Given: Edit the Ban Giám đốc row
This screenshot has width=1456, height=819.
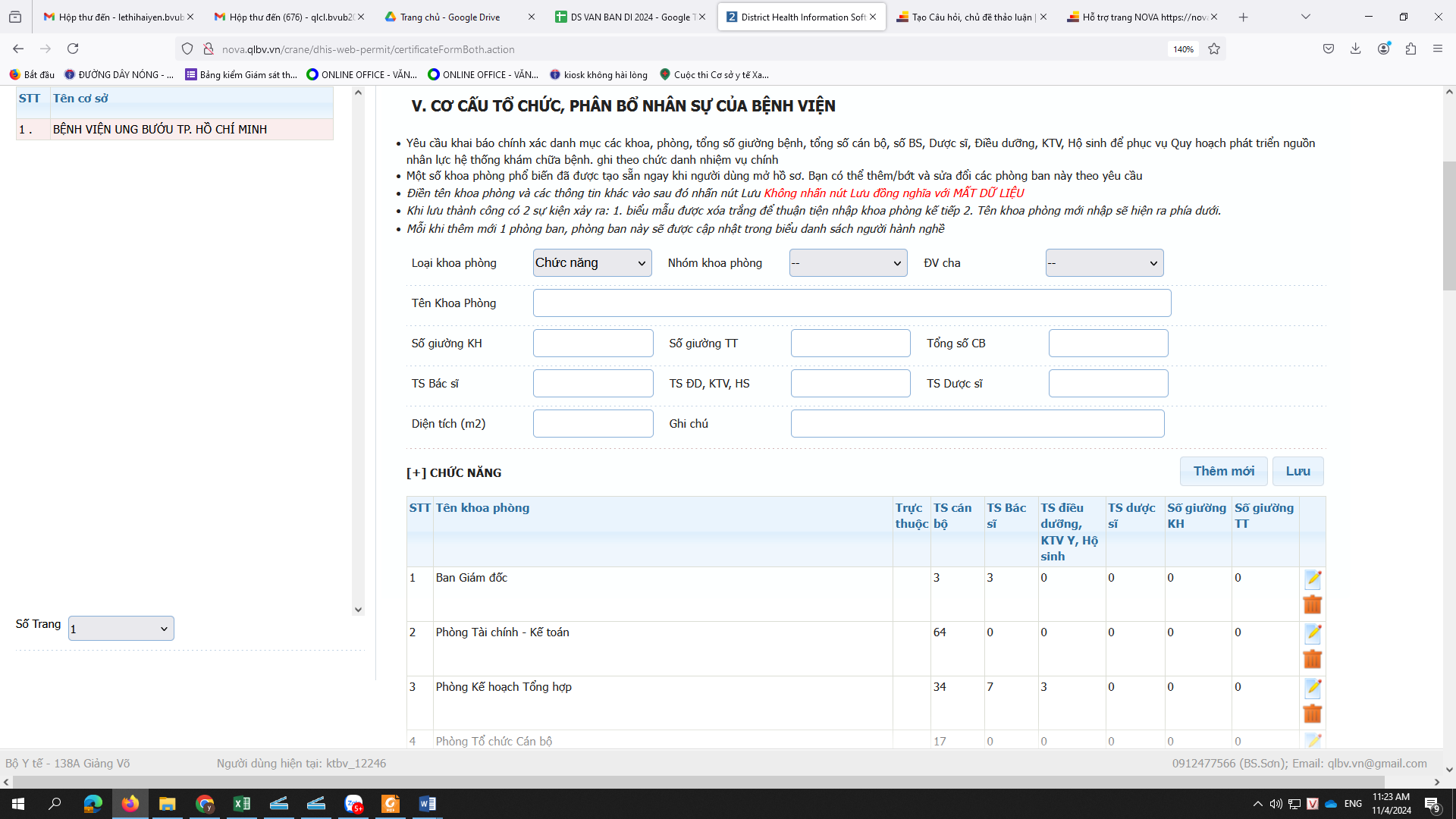Looking at the screenshot, I should 1313,579.
